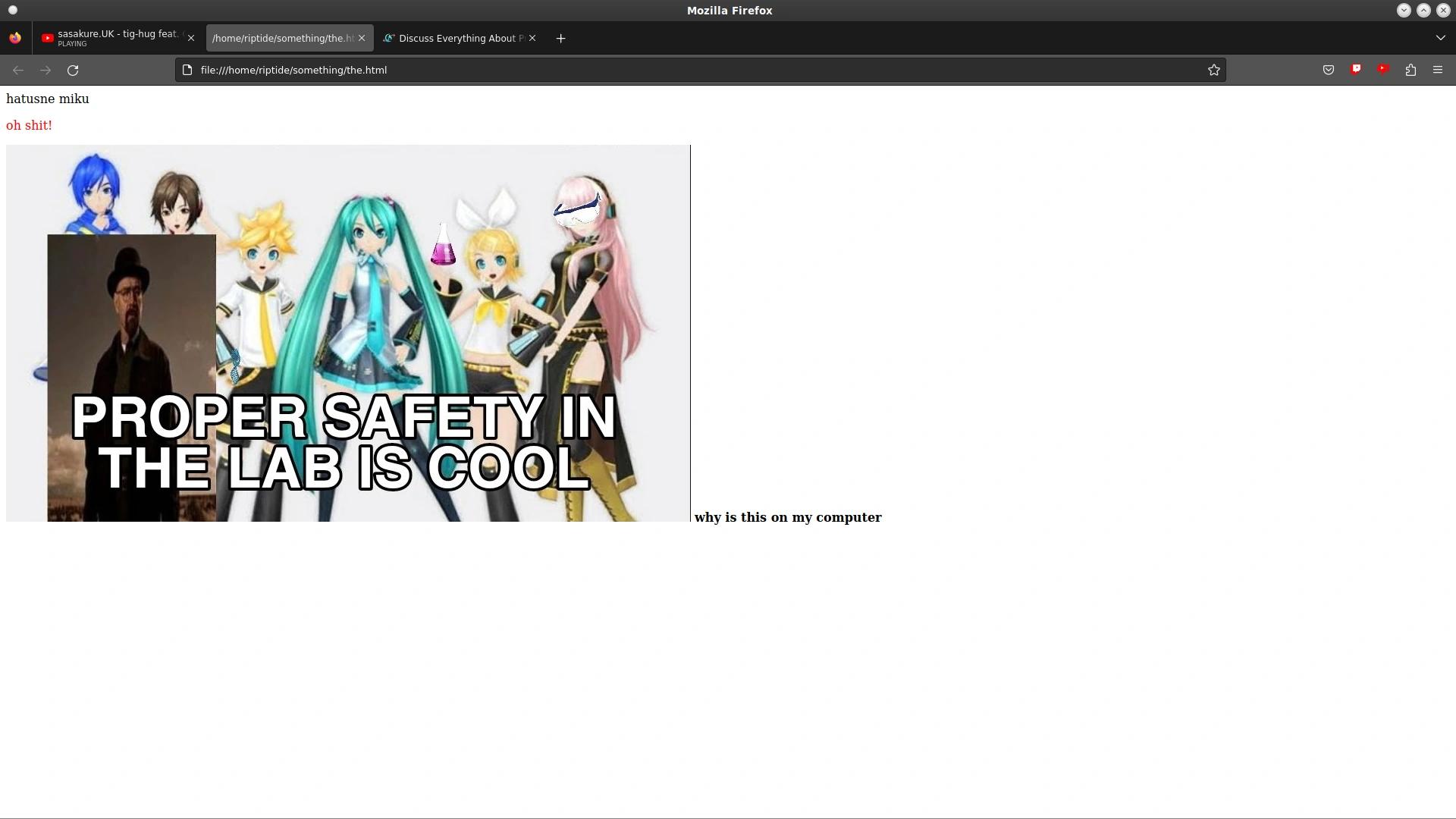Go back to the previous page
Viewport: 1456px width, 819px height.
tap(17, 70)
